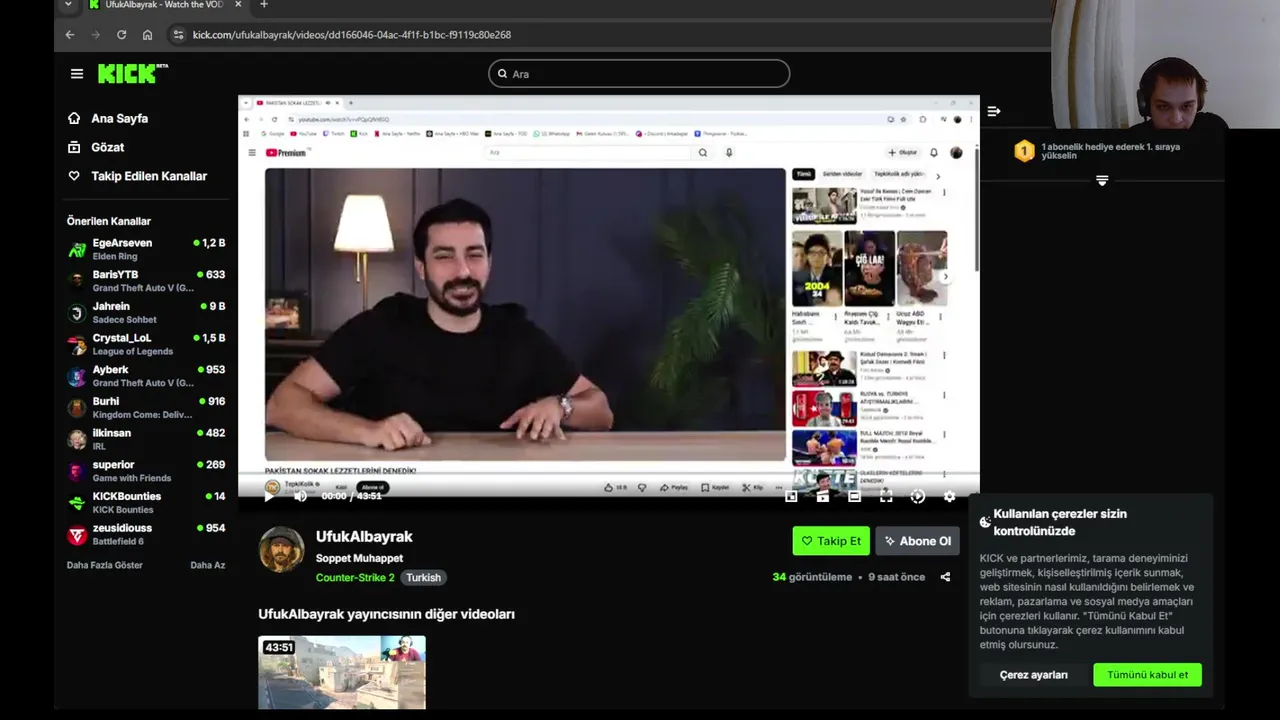Click Tümünü kabul et button
1280x720 pixels.
click(1147, 675)
